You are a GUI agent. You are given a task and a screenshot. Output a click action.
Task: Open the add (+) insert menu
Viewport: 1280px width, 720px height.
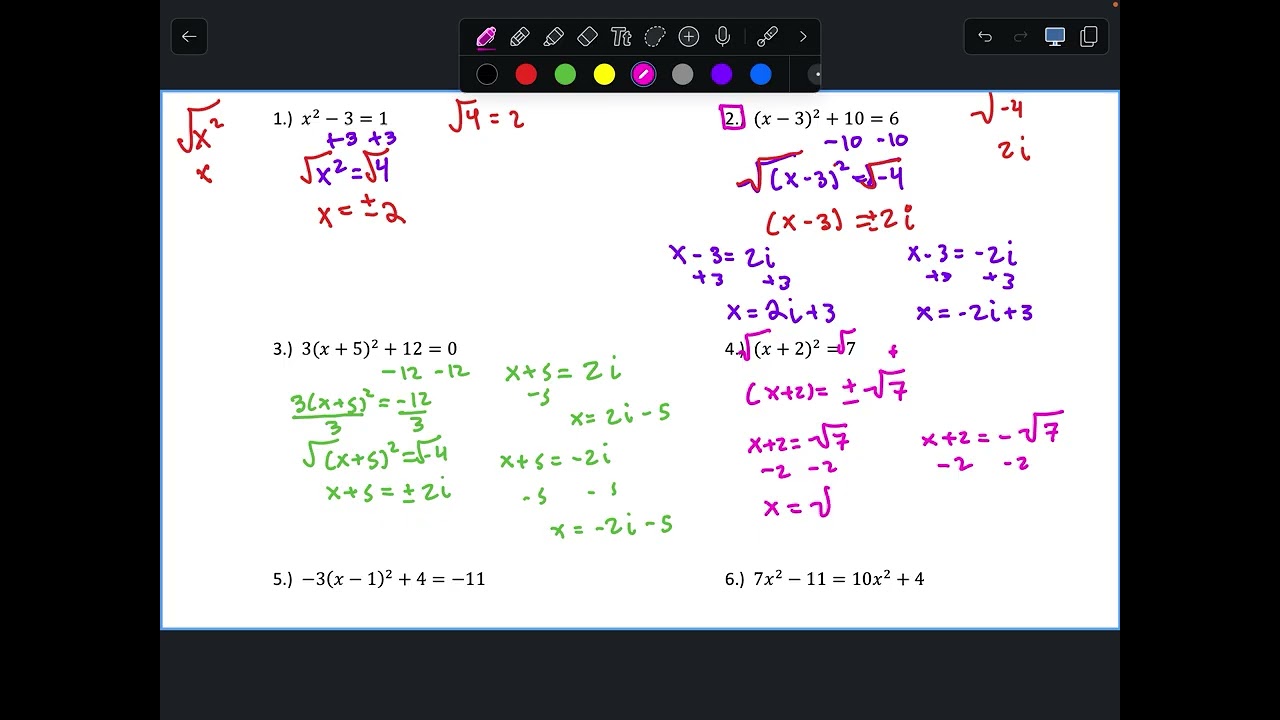tap(689, 37)
